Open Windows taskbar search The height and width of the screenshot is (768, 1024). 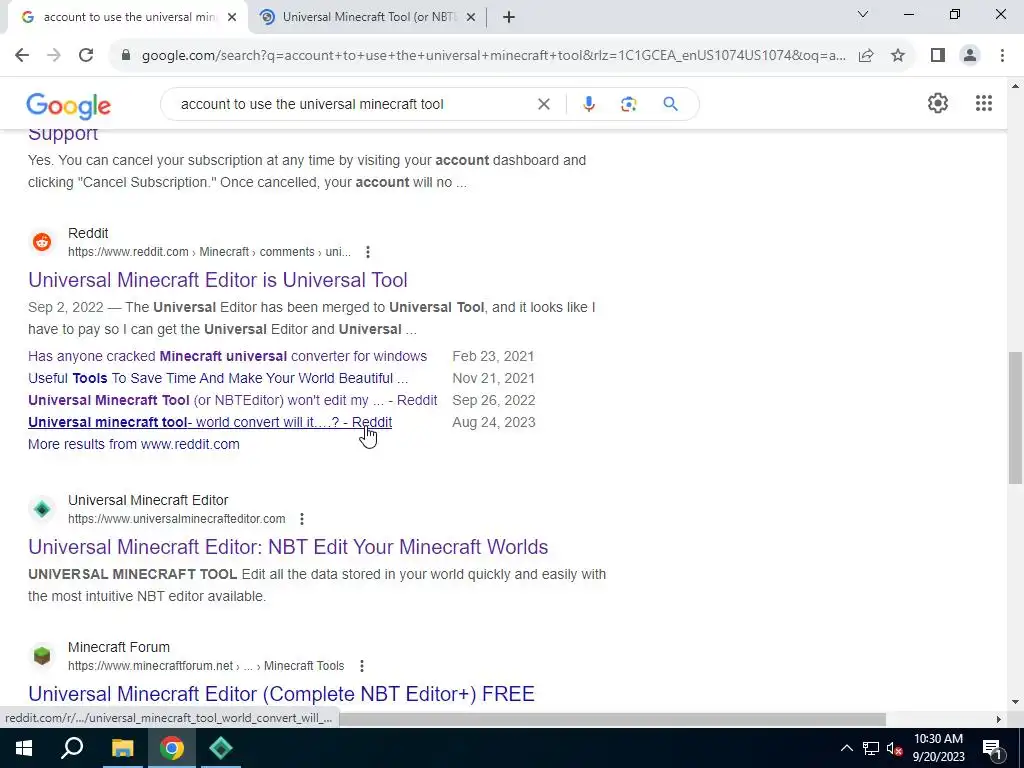(x=72, y=748)
